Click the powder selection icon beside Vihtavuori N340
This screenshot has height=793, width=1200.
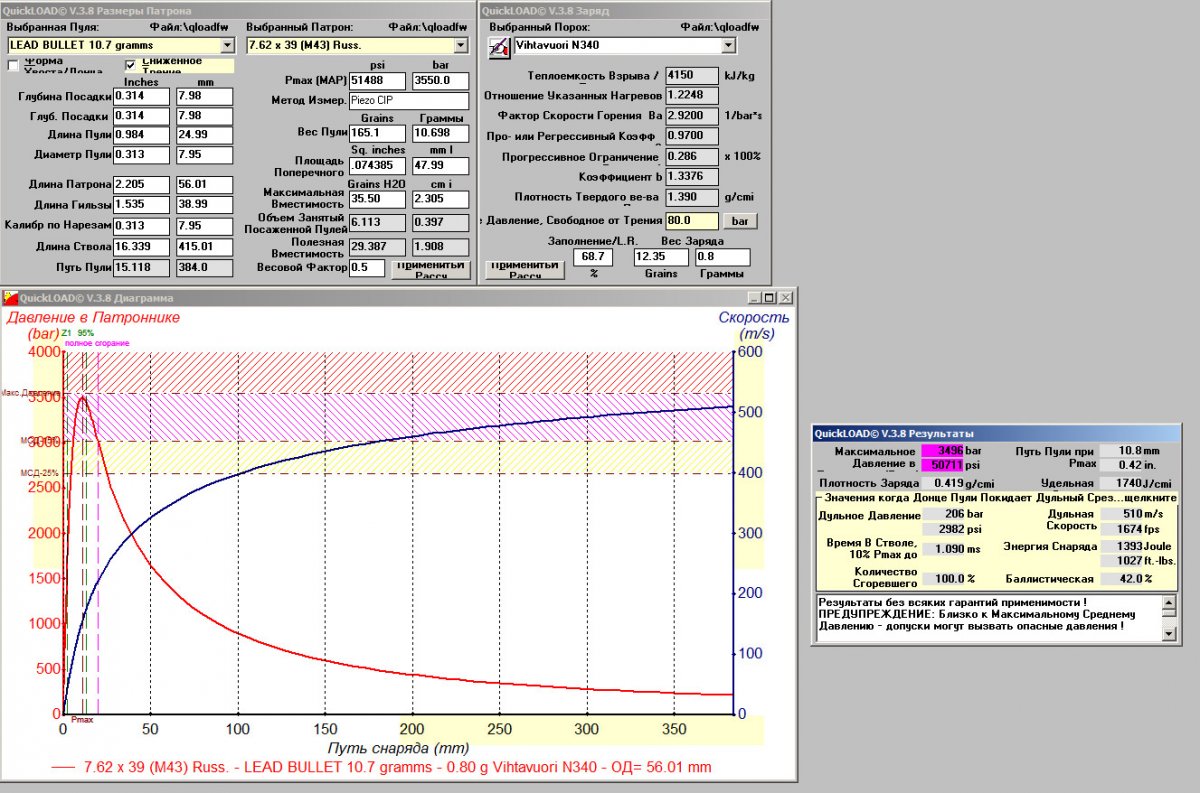498,45
